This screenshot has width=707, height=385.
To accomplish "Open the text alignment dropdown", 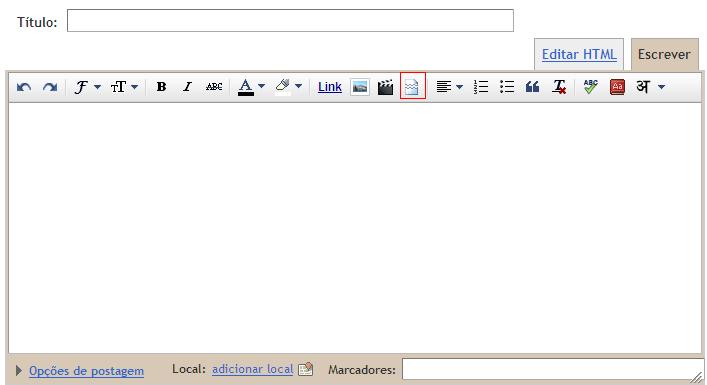I will coord(450,87).
